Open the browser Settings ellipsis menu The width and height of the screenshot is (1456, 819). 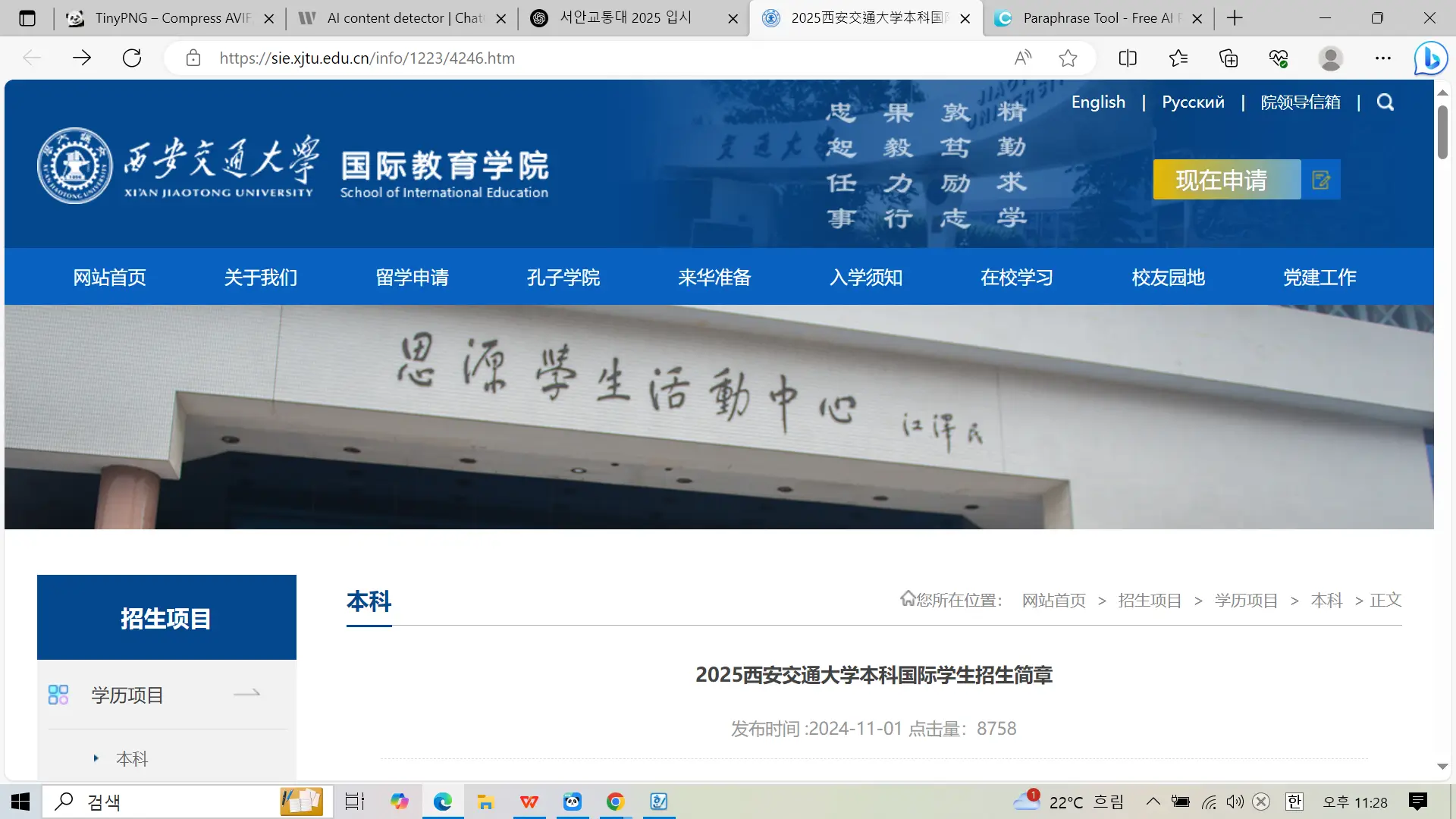click(x=1382, y=58)
